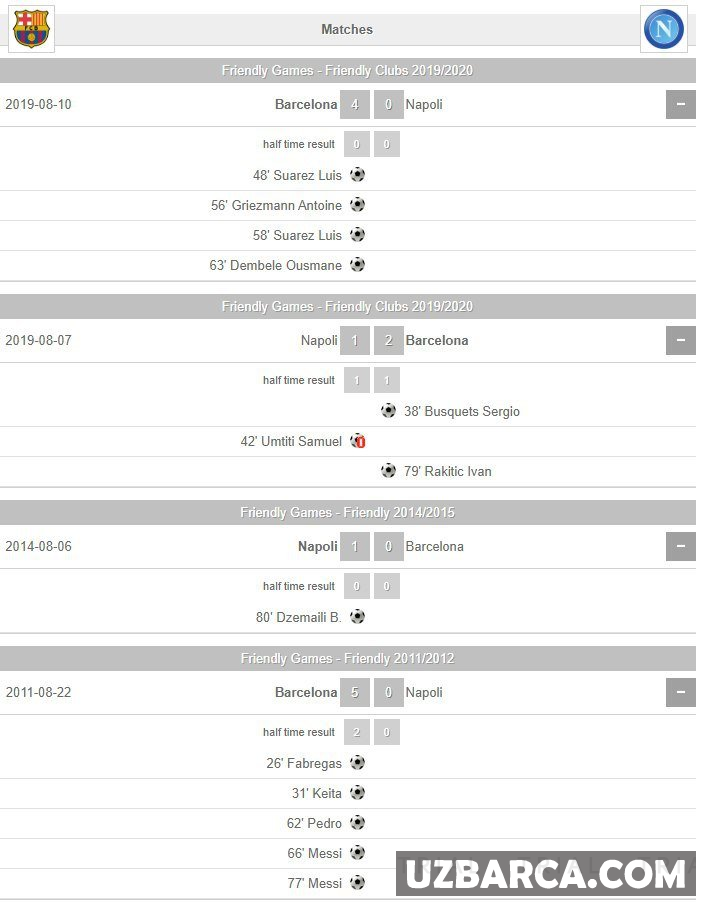Click goal ball icon beside 80' Dzemaili B.
This screenshot has width=706, height=906.
(357, 617)
